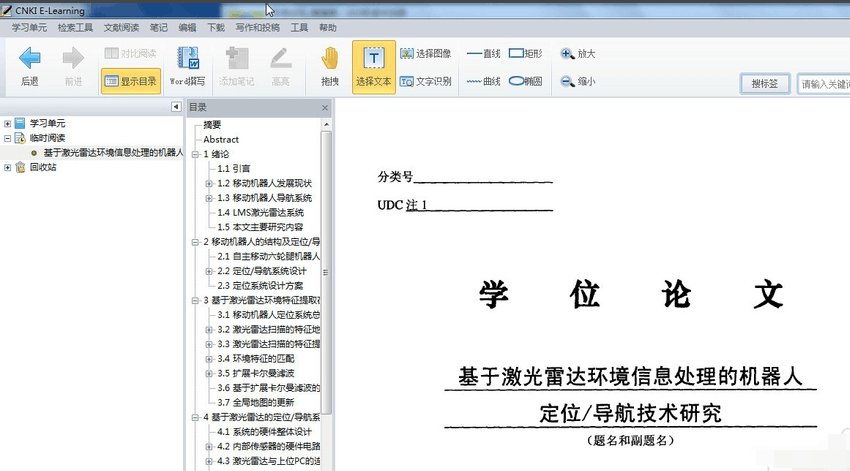Expand section 1.3 移动机器人导航系统

point(209,198)
